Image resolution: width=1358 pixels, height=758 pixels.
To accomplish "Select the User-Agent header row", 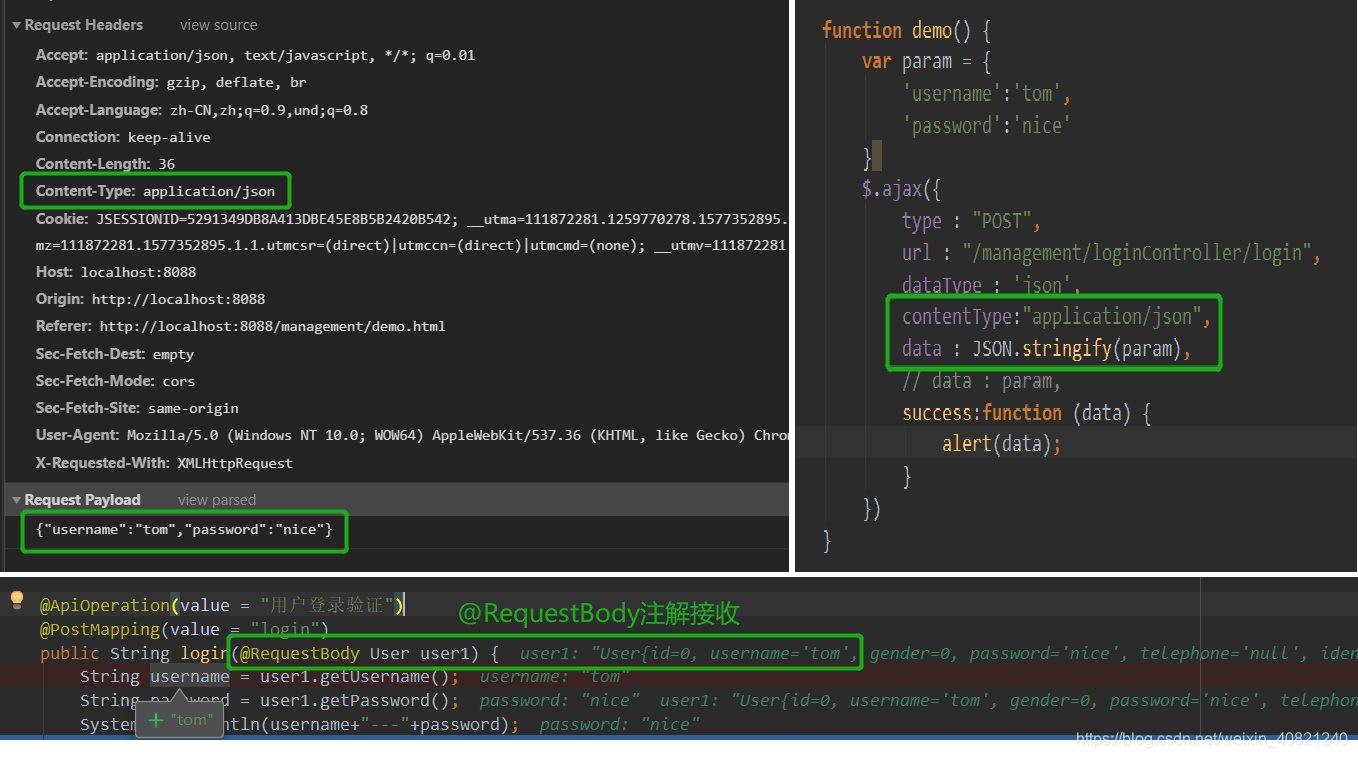I will 412,435.
